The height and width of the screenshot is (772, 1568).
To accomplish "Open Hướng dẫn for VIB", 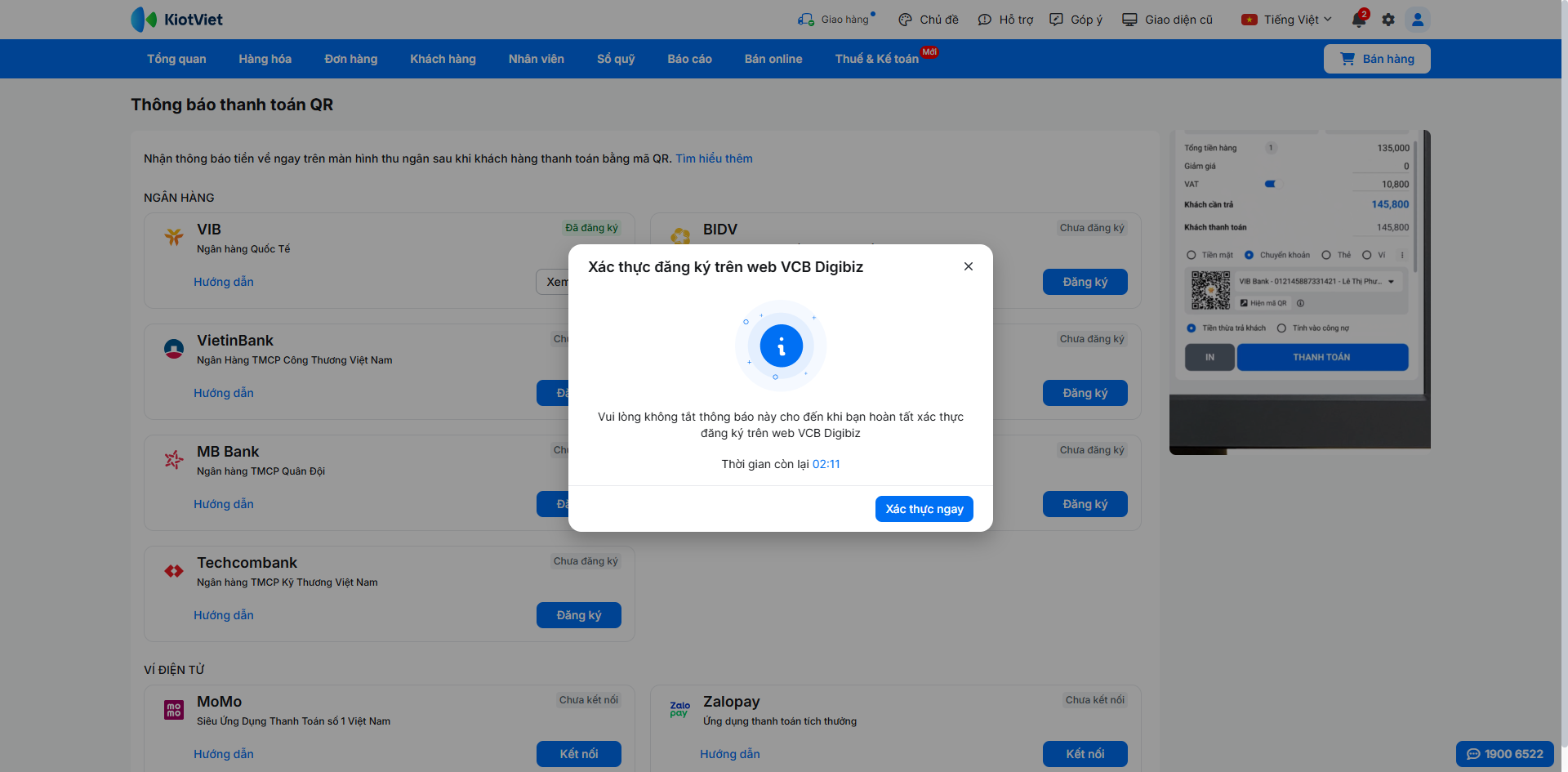I will [224, 282].
